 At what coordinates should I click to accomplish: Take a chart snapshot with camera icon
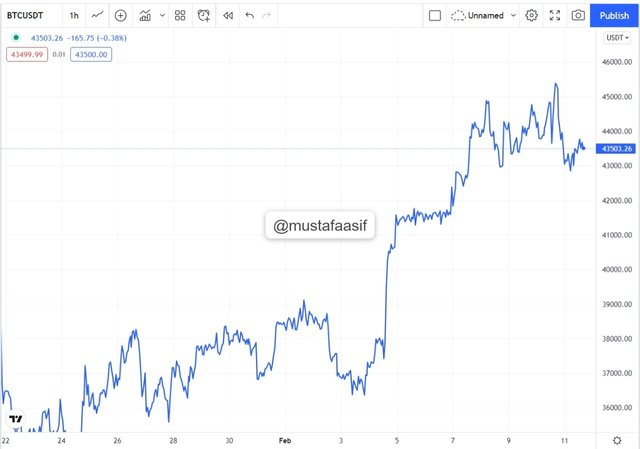(x=578, y=16)
